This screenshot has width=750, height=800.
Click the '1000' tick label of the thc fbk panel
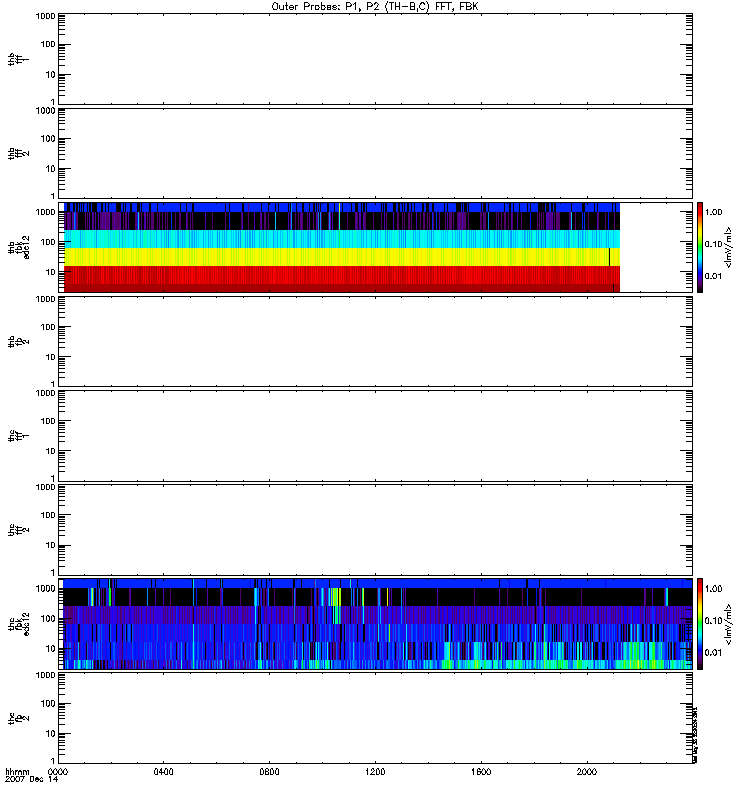click(45, 589)
